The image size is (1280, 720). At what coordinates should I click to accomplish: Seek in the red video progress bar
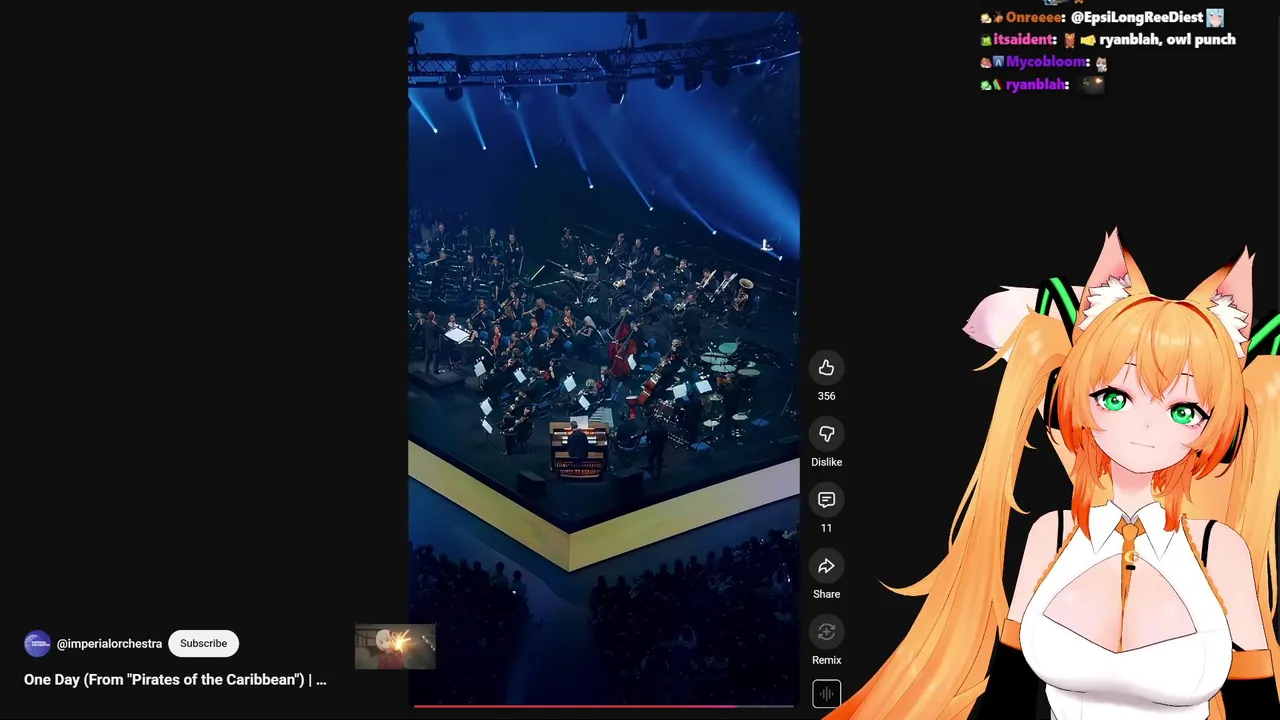604,706
